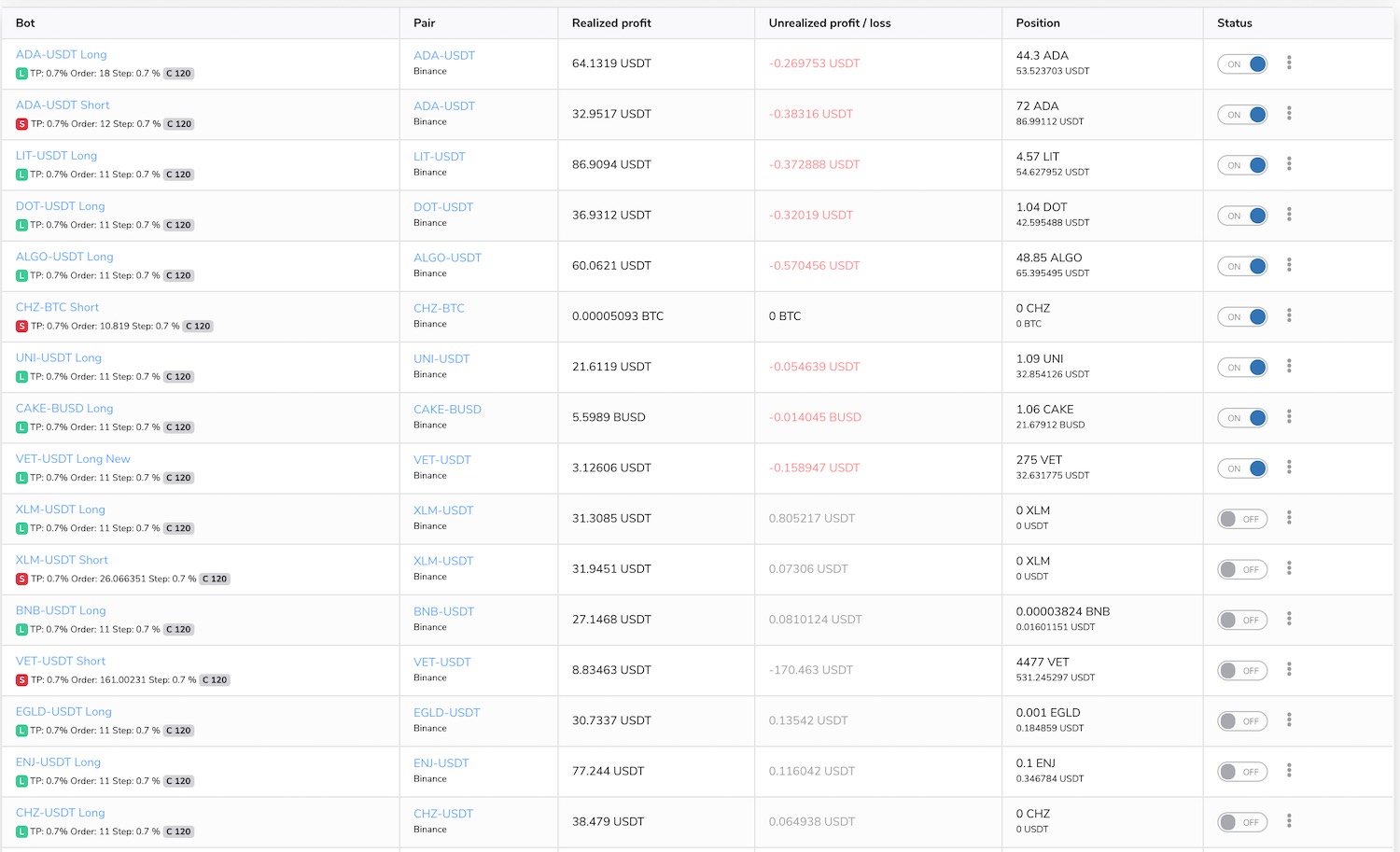
Task: Open the VET-USDT Long New bot link
Action: [x=73, y=459]
